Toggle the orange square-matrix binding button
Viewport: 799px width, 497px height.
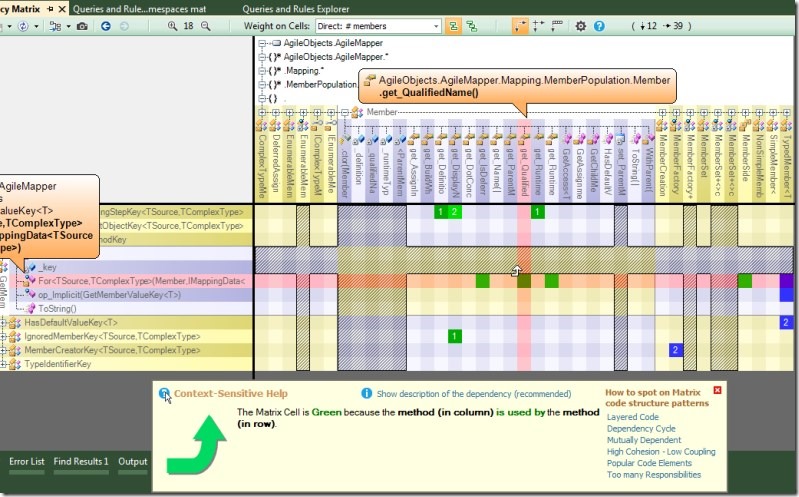(x=452, y=26)
